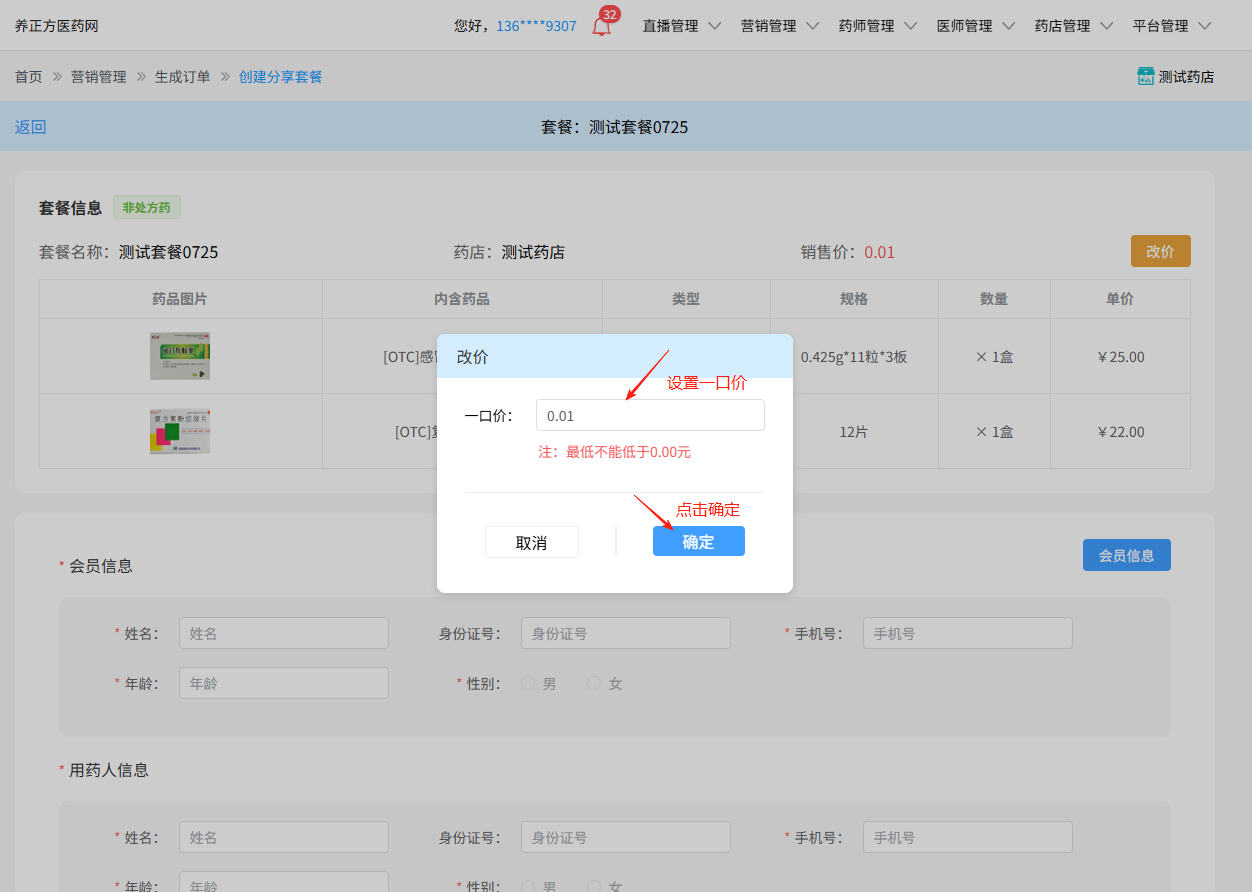Click the 0.425g*11粒*3板 specification cell

[854, 356]
